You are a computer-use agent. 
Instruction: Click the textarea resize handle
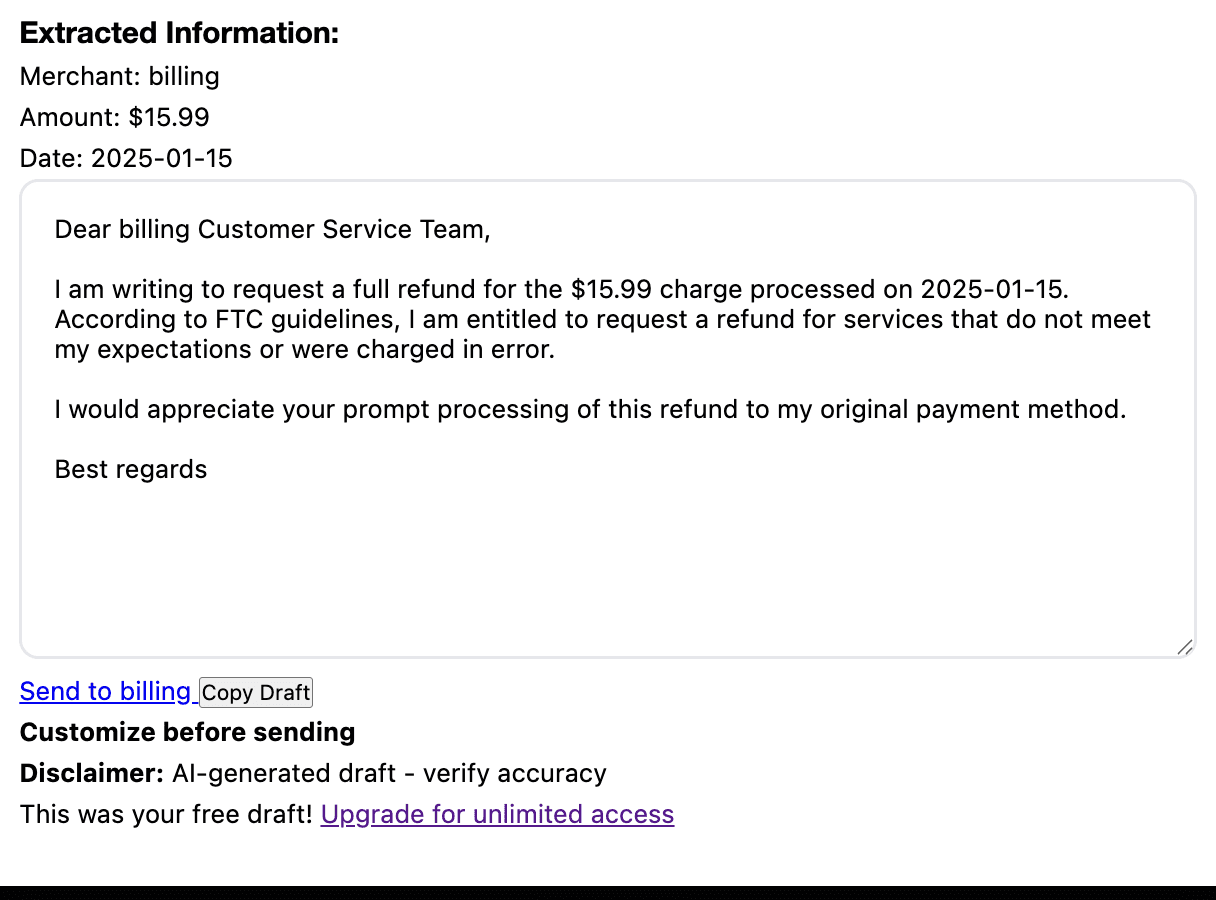click(x=1185, y=645)
